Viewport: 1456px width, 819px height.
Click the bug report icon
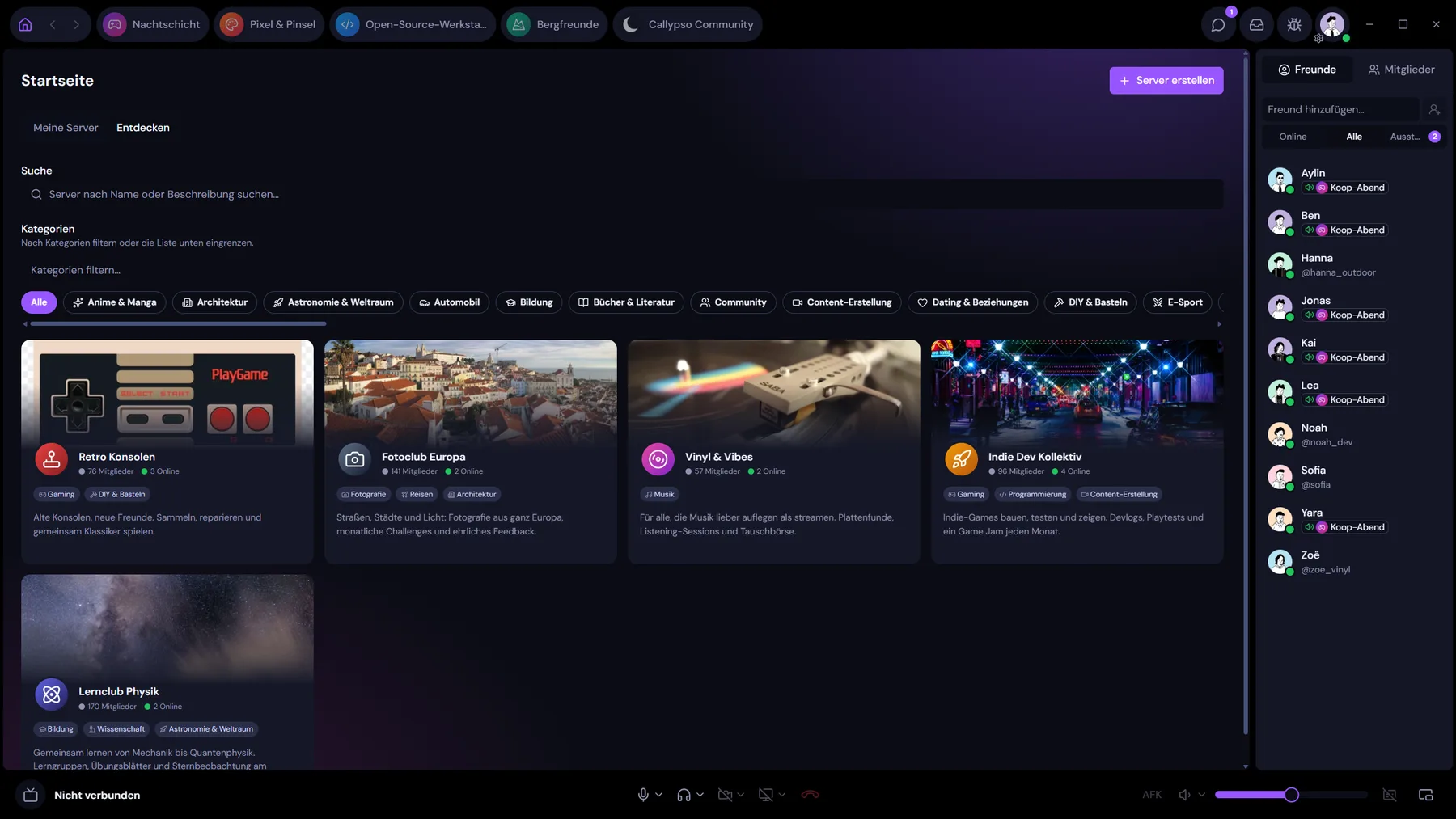[x=1294, y=25]
